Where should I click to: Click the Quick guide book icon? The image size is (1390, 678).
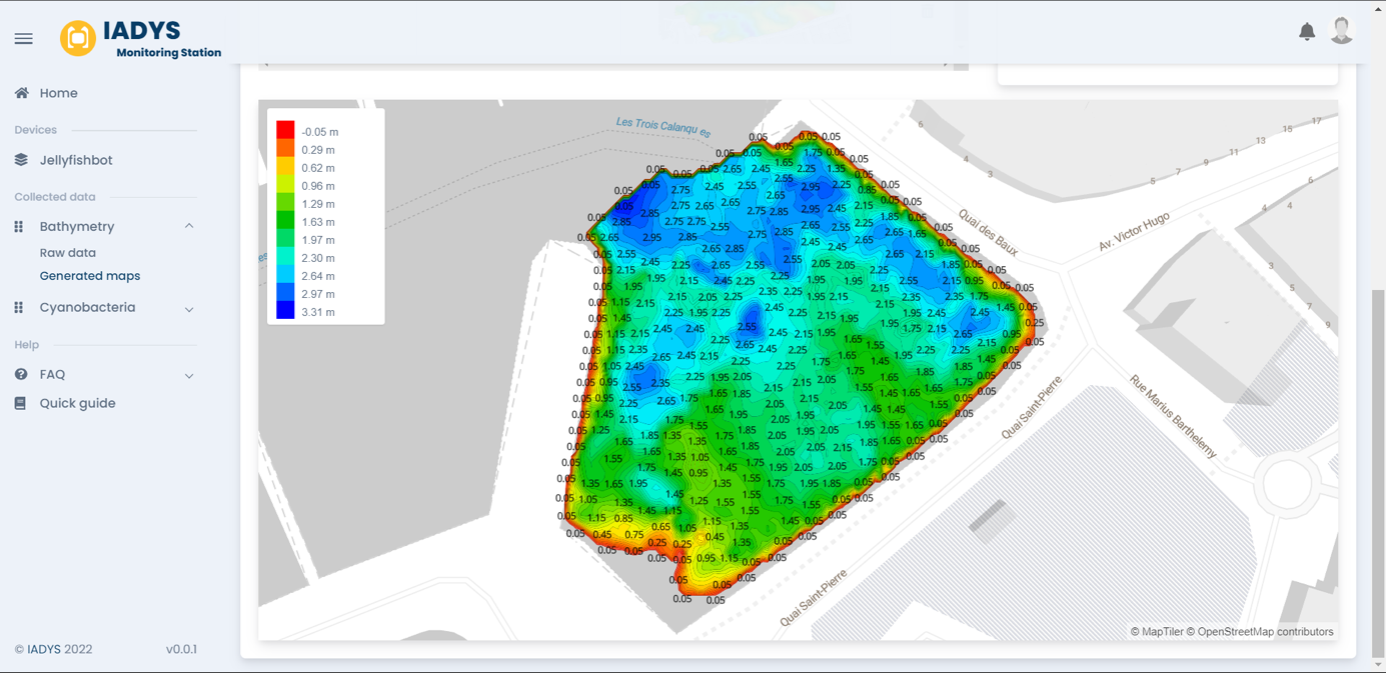click(21, 402)
